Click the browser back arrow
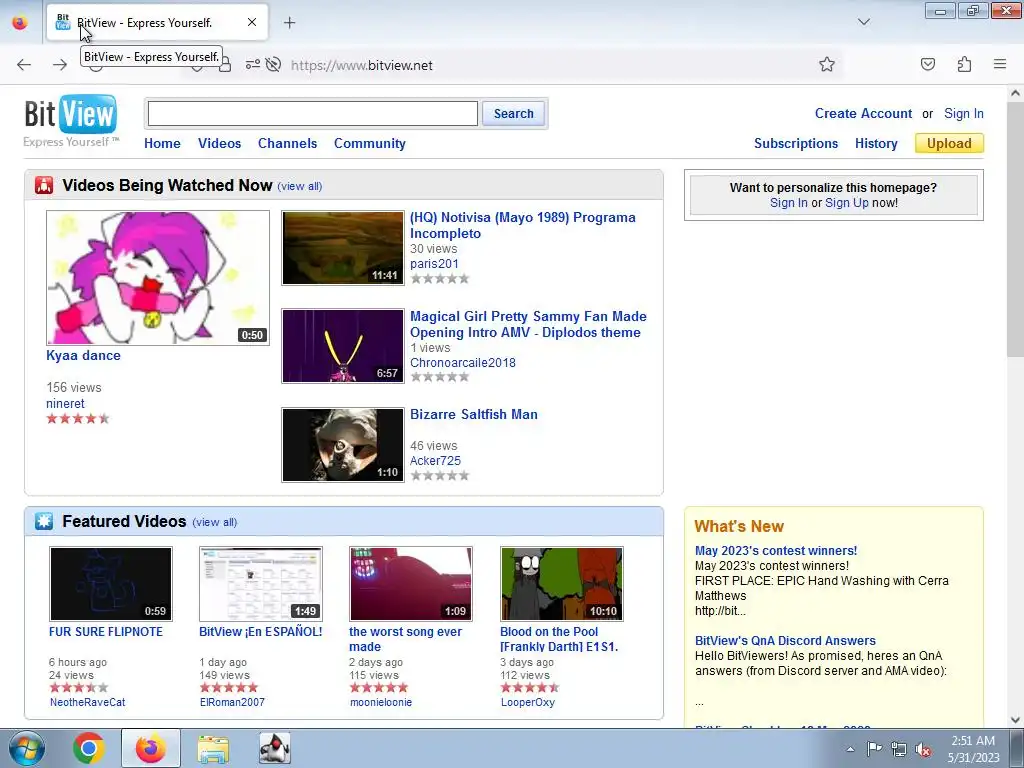This screenshot has height=768, width=1024. (x=24, y=65)
